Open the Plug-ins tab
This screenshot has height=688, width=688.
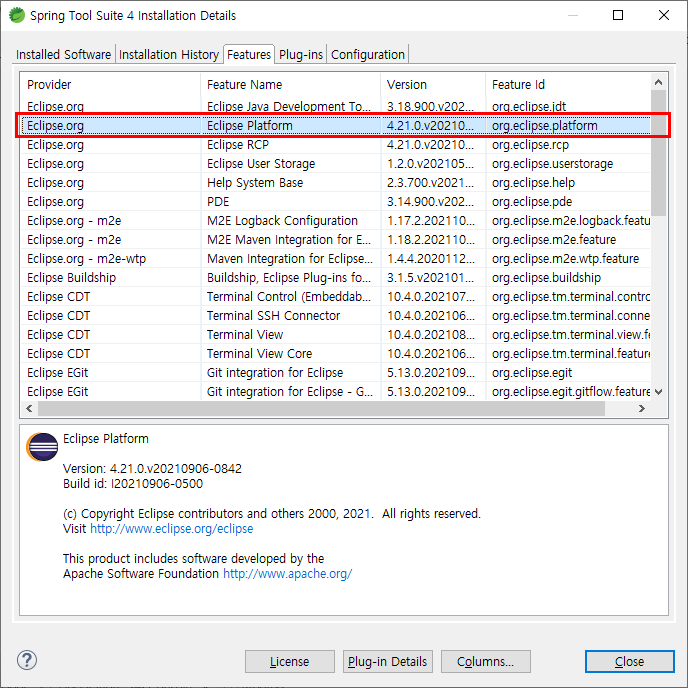301,54
